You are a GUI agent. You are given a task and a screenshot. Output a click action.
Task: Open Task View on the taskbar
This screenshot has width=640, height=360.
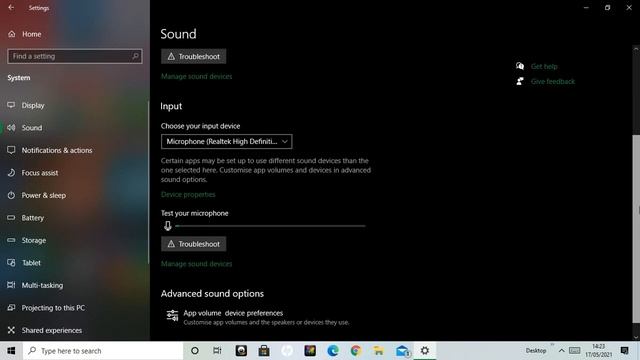[218, 351]
